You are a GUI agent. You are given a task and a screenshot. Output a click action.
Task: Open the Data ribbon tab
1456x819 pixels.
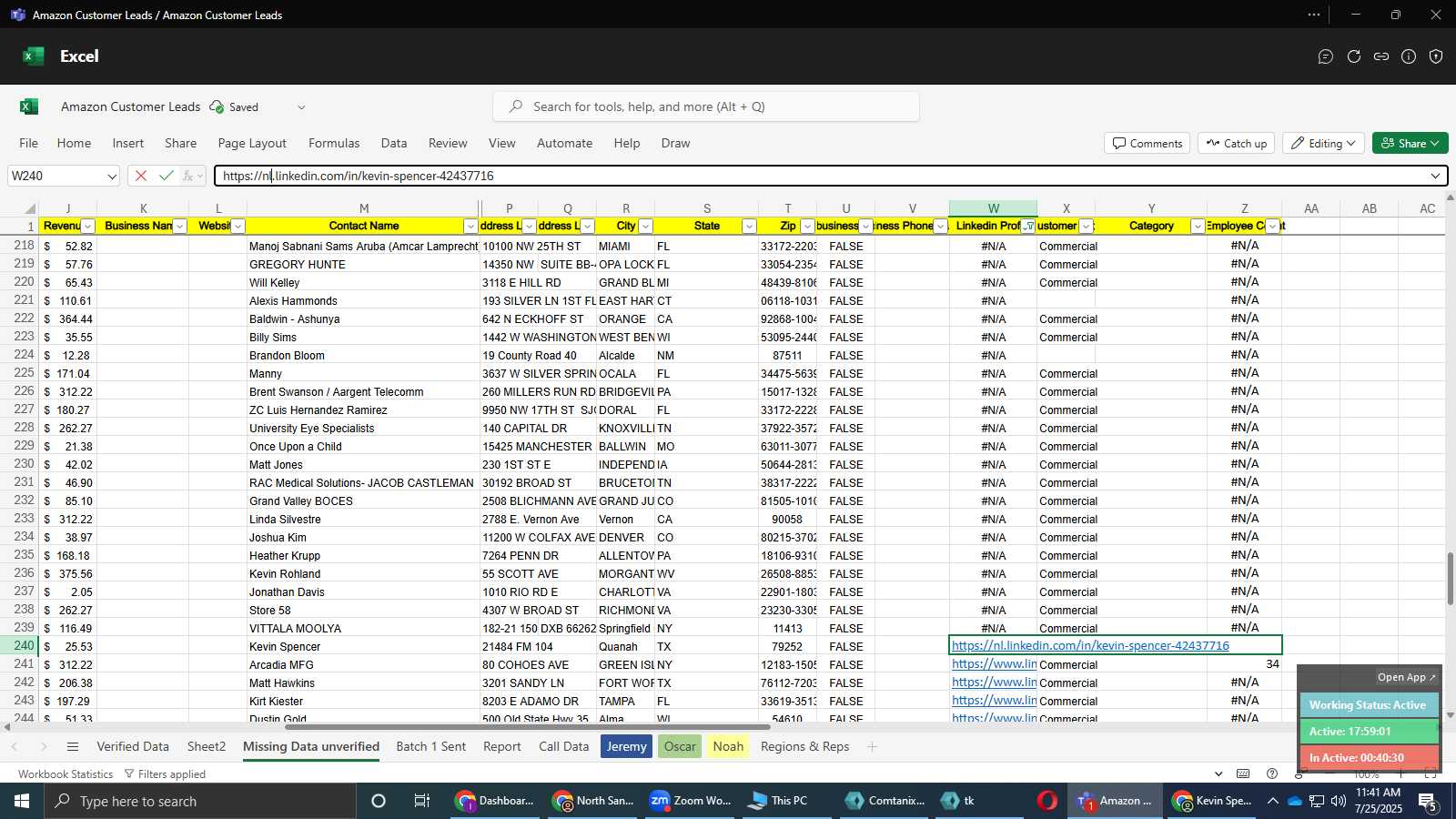394,143
